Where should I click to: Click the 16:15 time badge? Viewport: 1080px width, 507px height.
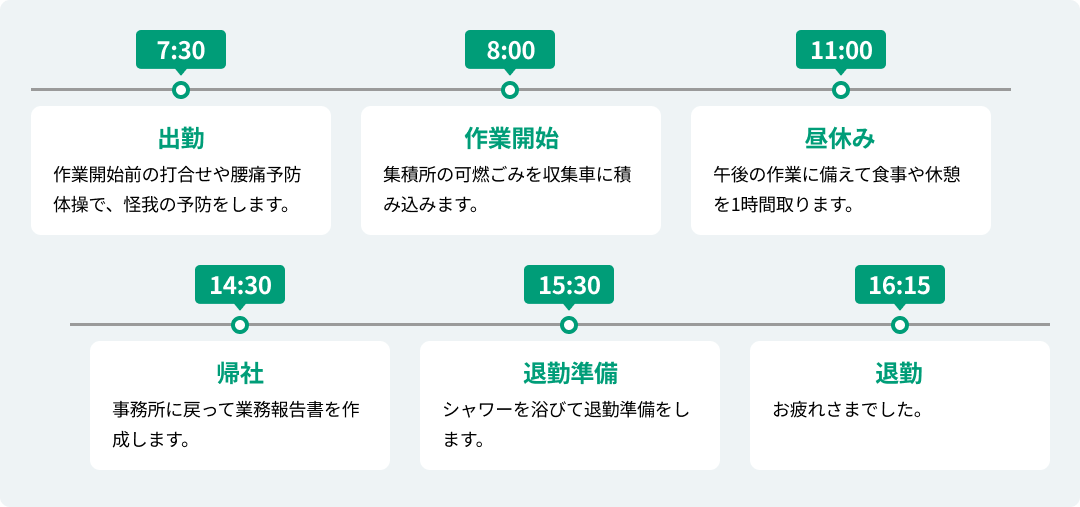click(900, 285)
